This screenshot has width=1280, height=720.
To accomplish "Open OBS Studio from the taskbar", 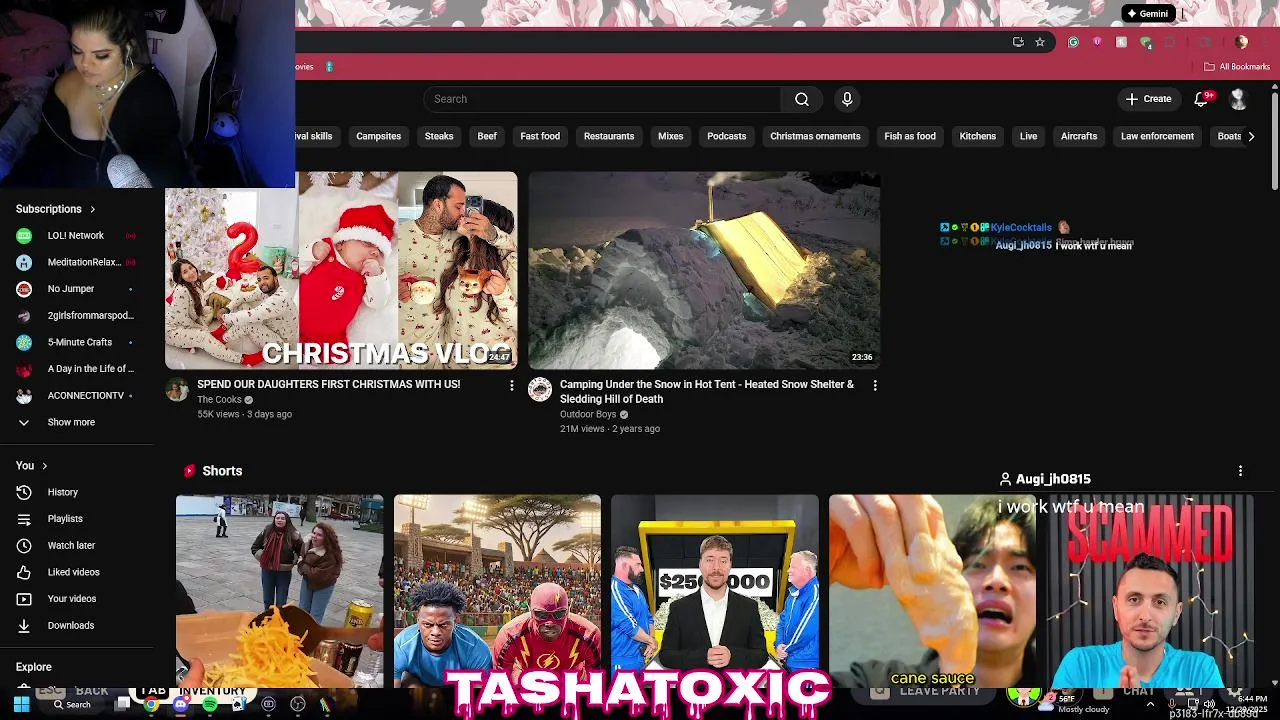I will 297,704.
